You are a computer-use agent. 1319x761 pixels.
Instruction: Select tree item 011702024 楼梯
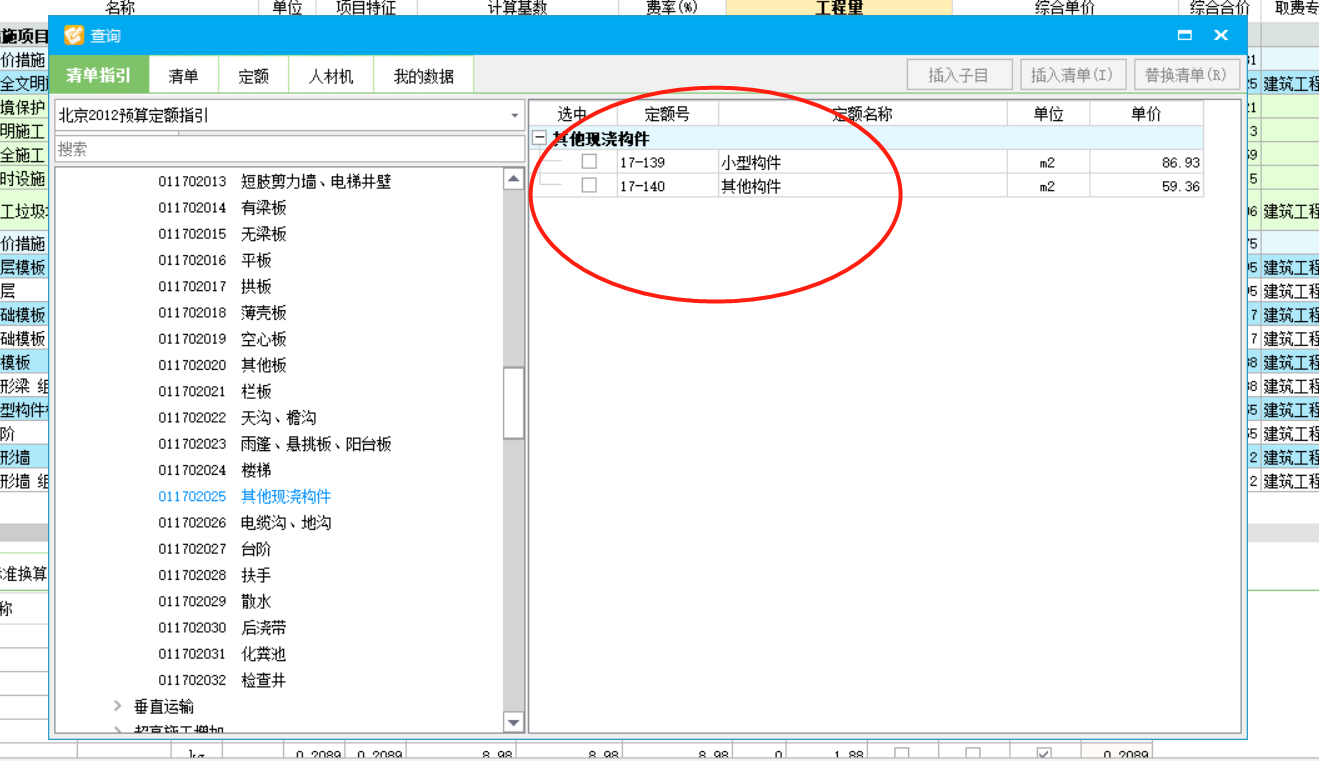pyautogui.click(x=215, y=470)
